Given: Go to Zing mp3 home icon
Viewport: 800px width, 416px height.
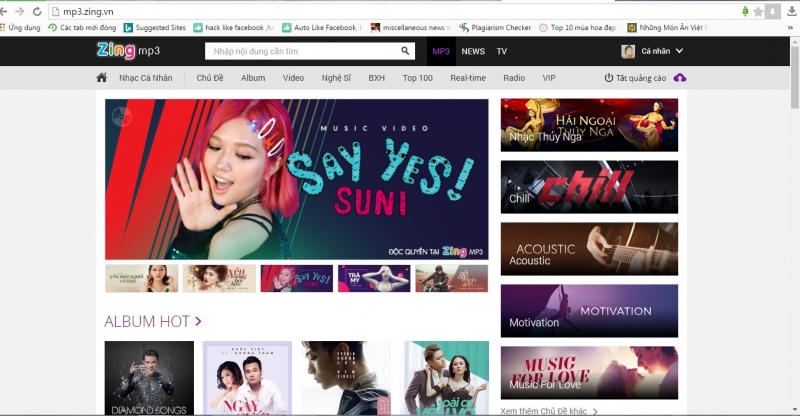Looking at the screenshot, I should coord(102,78).
